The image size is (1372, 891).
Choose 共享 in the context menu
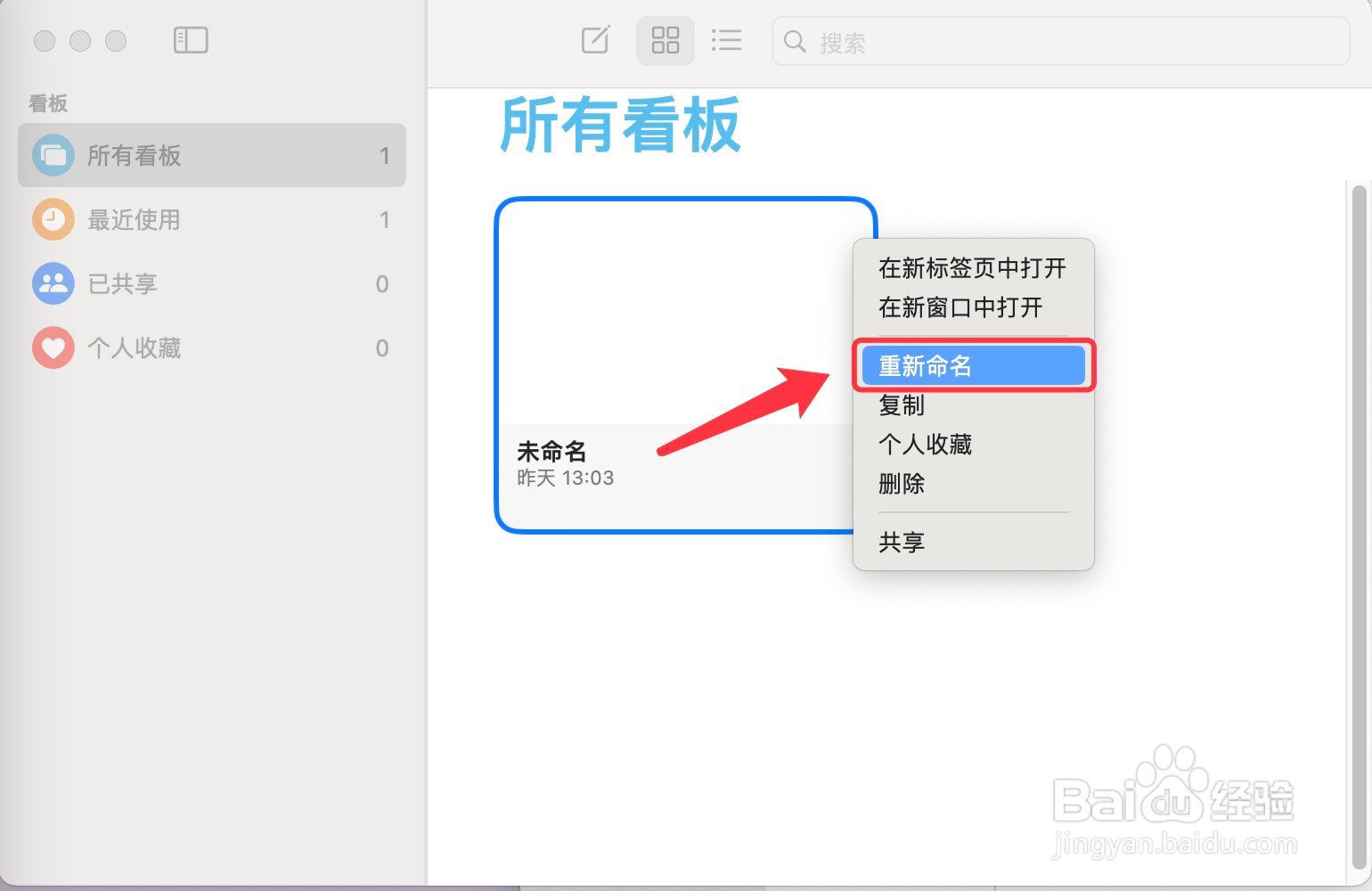pos(973,542)
